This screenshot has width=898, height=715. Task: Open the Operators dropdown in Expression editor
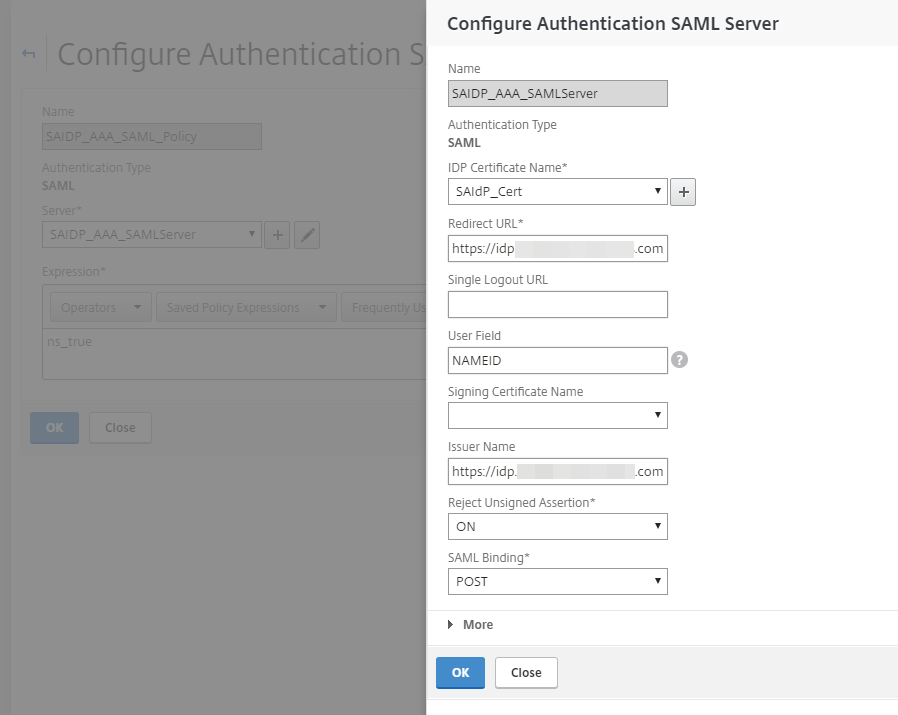click(100, 308)
